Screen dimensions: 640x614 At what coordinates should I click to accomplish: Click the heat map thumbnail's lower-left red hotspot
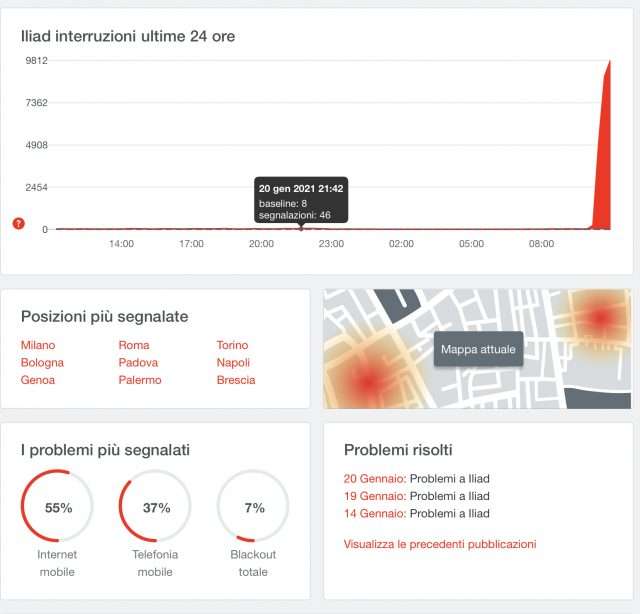(x=369, y=382)
